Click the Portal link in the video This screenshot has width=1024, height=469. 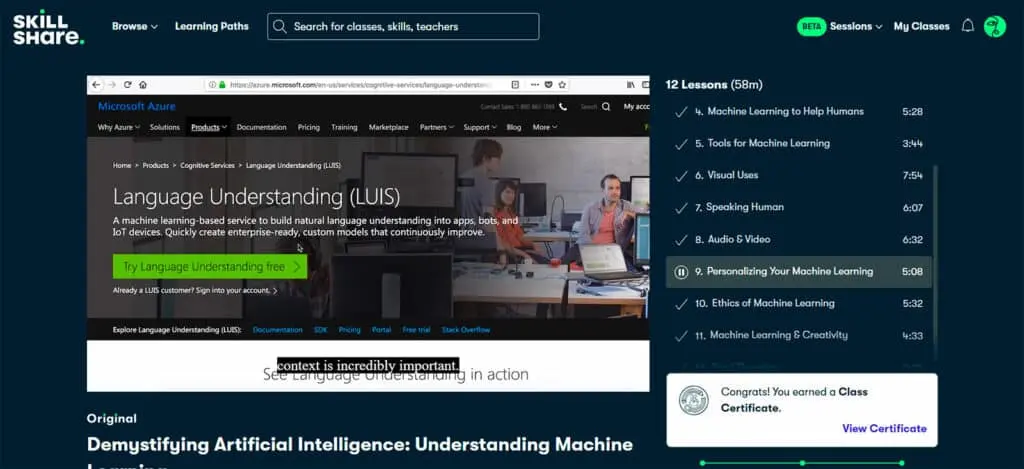point(381,330)
